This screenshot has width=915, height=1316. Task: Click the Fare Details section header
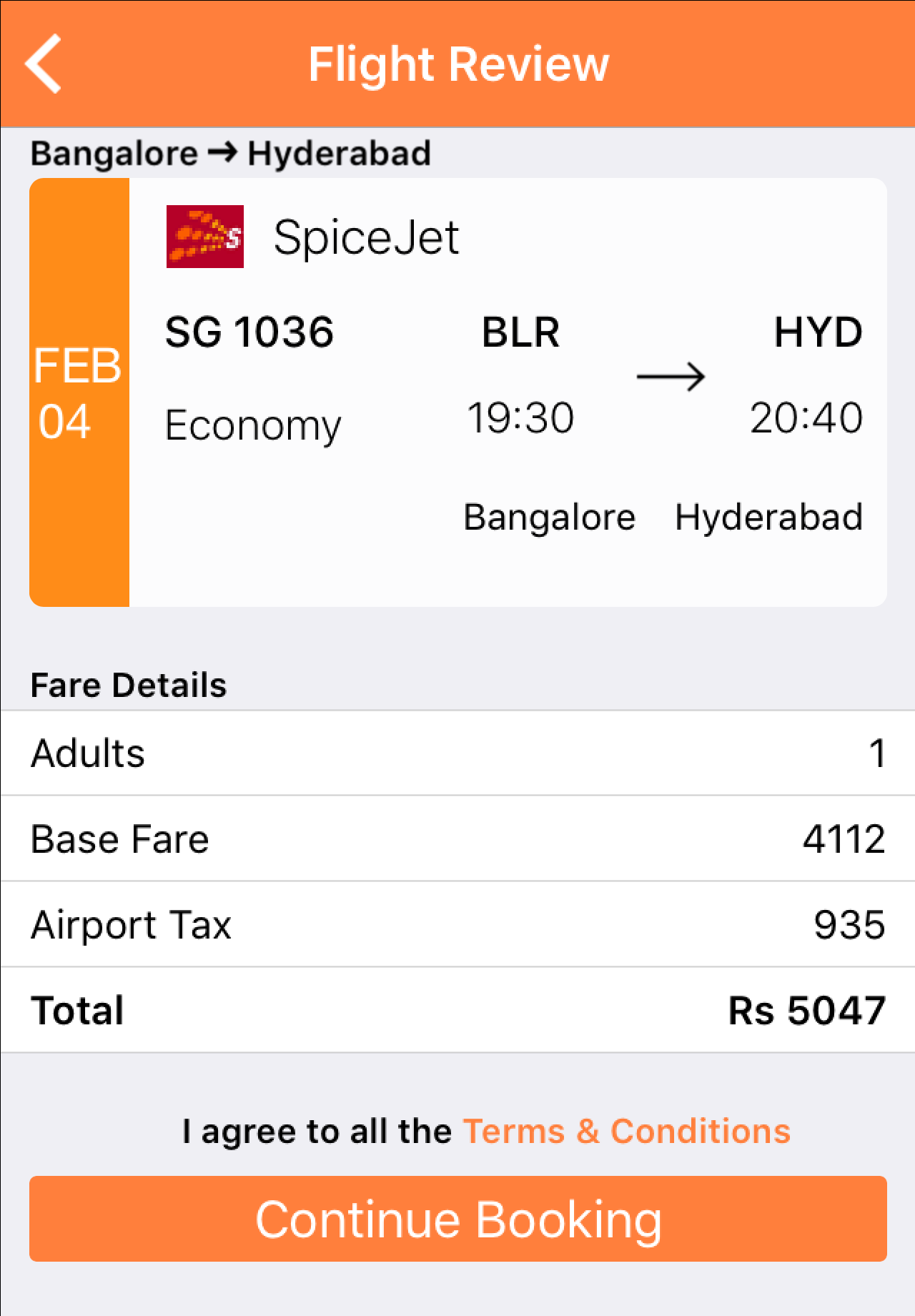click(x=129, y=685)
